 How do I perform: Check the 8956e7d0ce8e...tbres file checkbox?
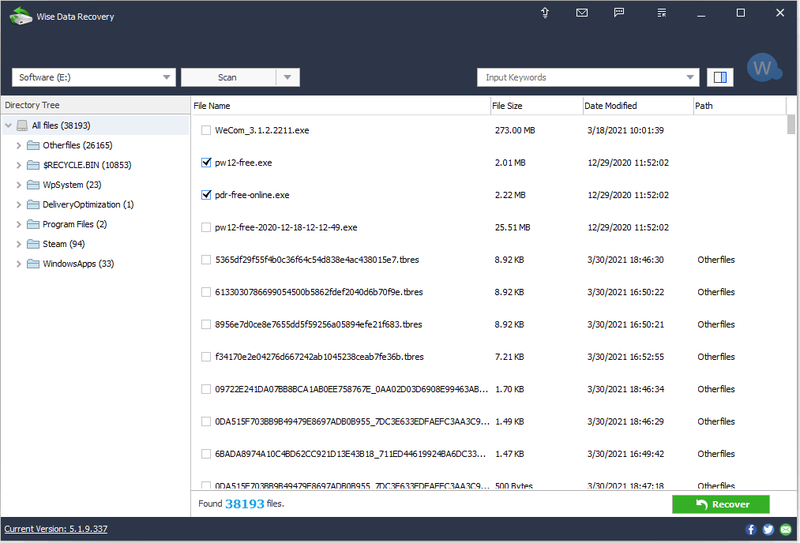pyautogui.click(x=206, y=325)
